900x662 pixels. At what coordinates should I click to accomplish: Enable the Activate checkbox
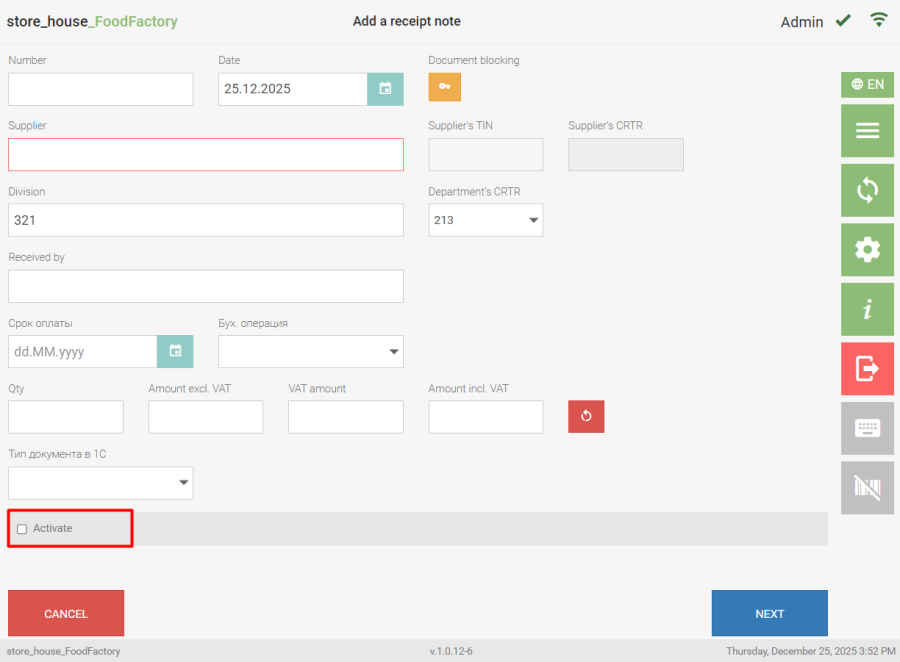22,529
